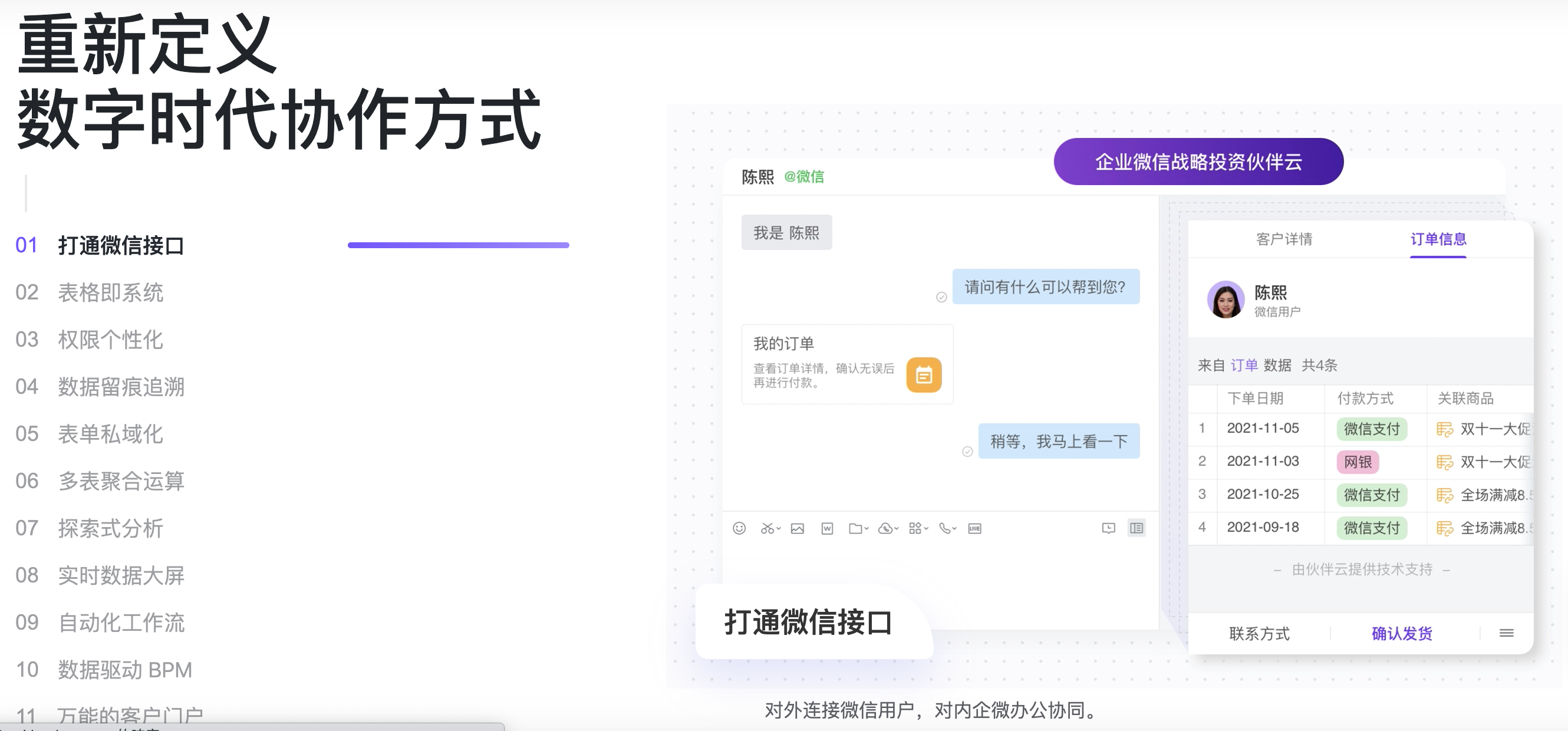Select 02 表格即系统 in the feature list
The width and height of the screenshot is (1568, 731).
[90, 293]
